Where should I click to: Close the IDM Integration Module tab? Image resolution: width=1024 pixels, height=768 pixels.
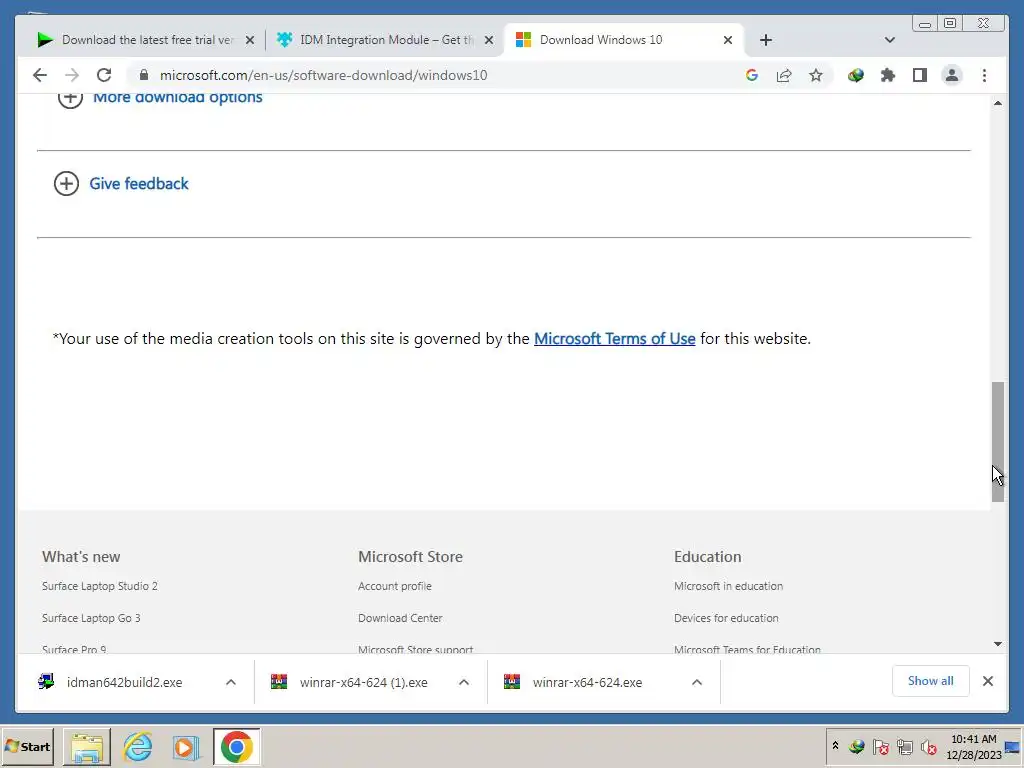[x=488, y=40]
